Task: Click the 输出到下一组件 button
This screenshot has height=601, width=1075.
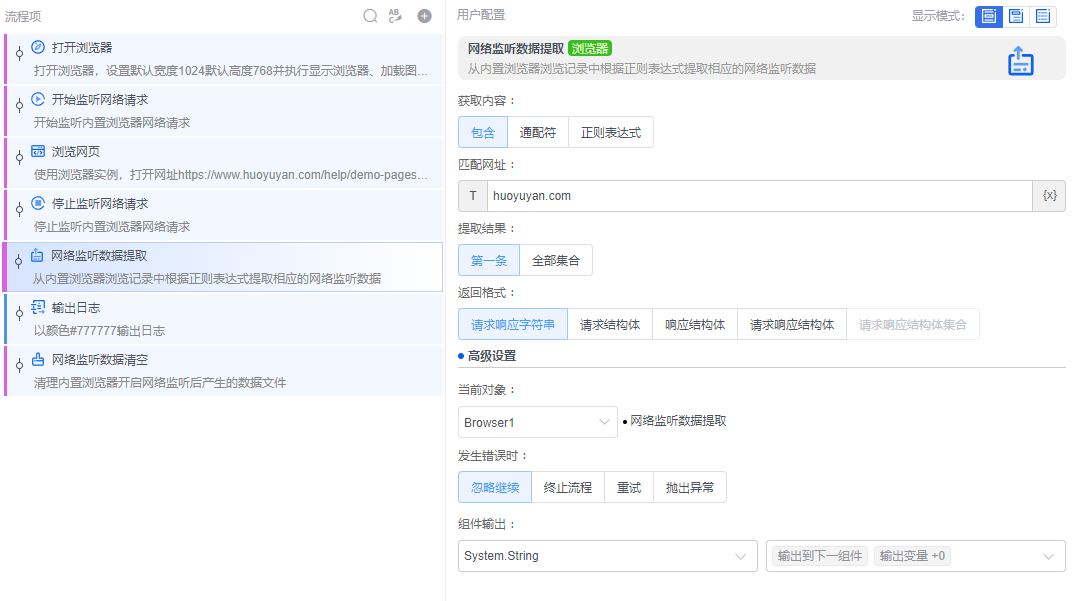Action: 817,555
